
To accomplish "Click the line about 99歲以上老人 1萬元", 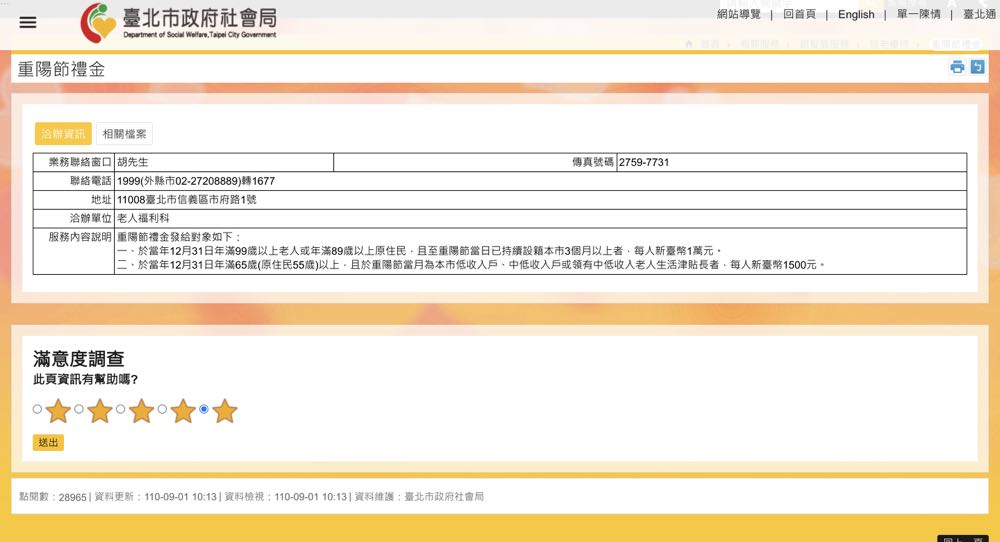I will coord(420,251).
